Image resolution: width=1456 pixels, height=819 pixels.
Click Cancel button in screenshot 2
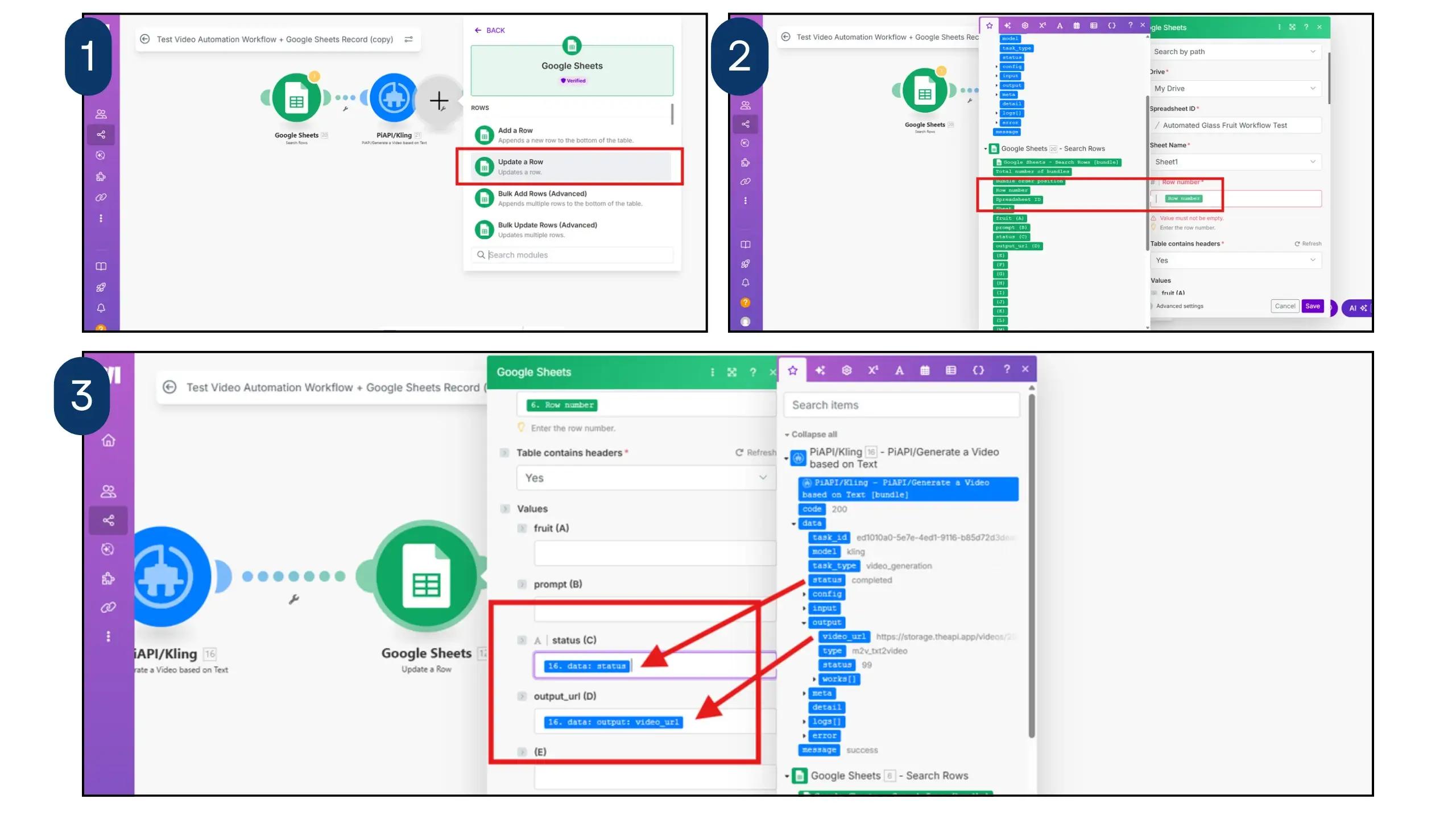point(1285,306)
